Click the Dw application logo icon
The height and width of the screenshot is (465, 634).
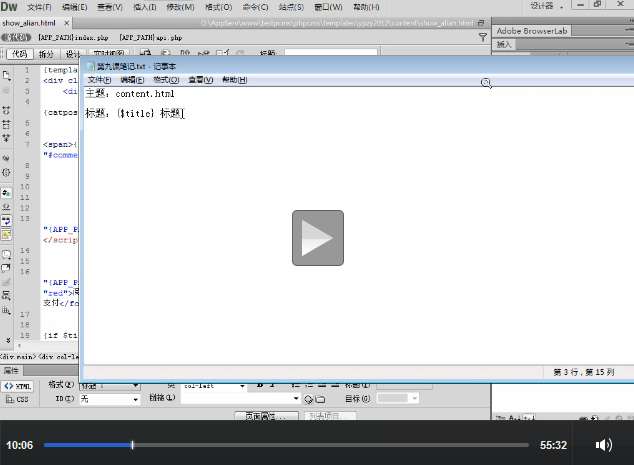(x=9, y=7)
